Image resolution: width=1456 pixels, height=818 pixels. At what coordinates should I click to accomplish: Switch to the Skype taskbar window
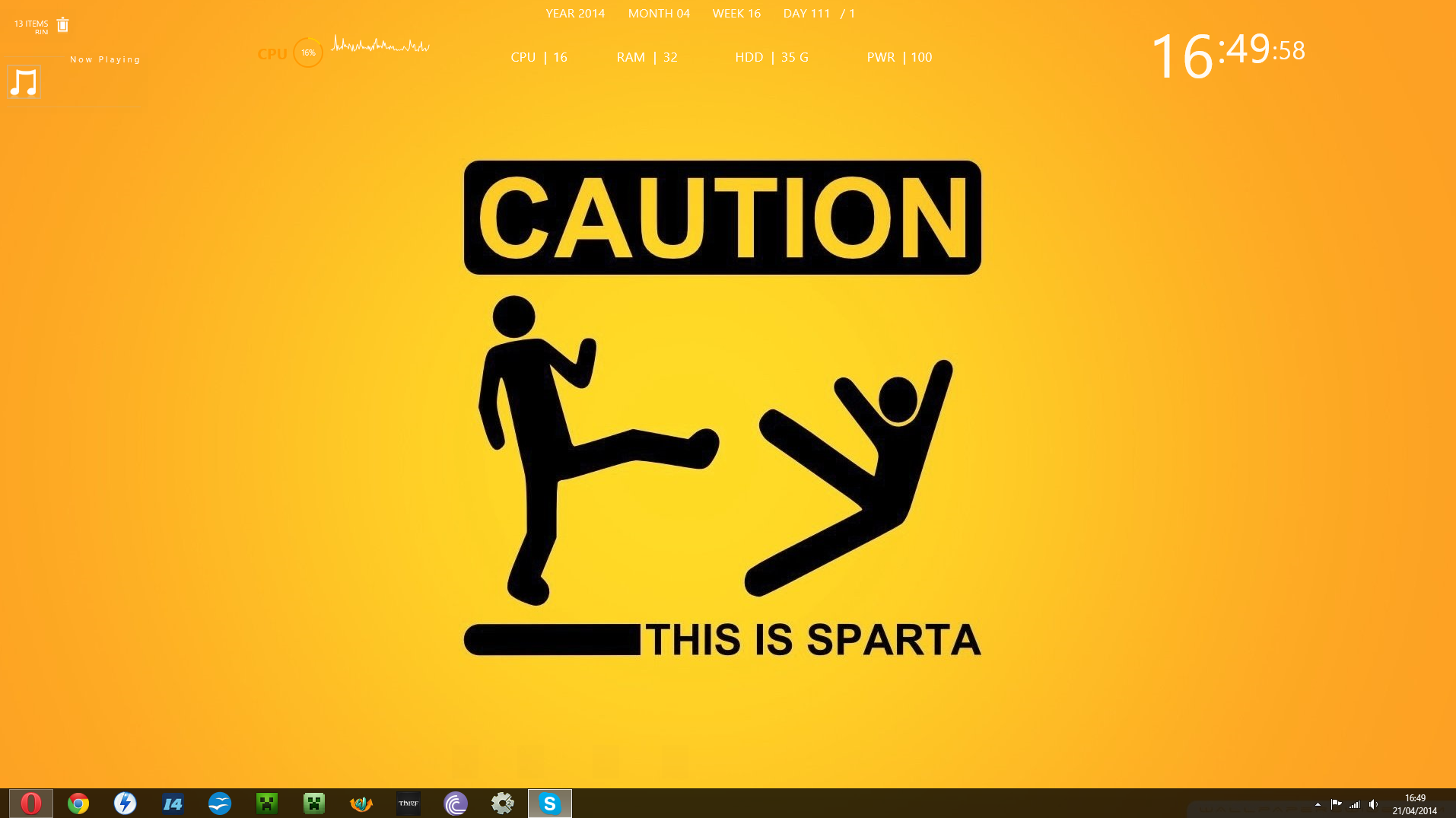550,804
